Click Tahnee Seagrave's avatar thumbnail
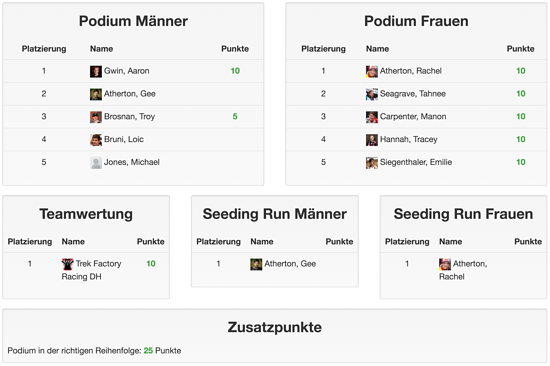The height and width of the screenshot is (366, 550). [372, 94]
